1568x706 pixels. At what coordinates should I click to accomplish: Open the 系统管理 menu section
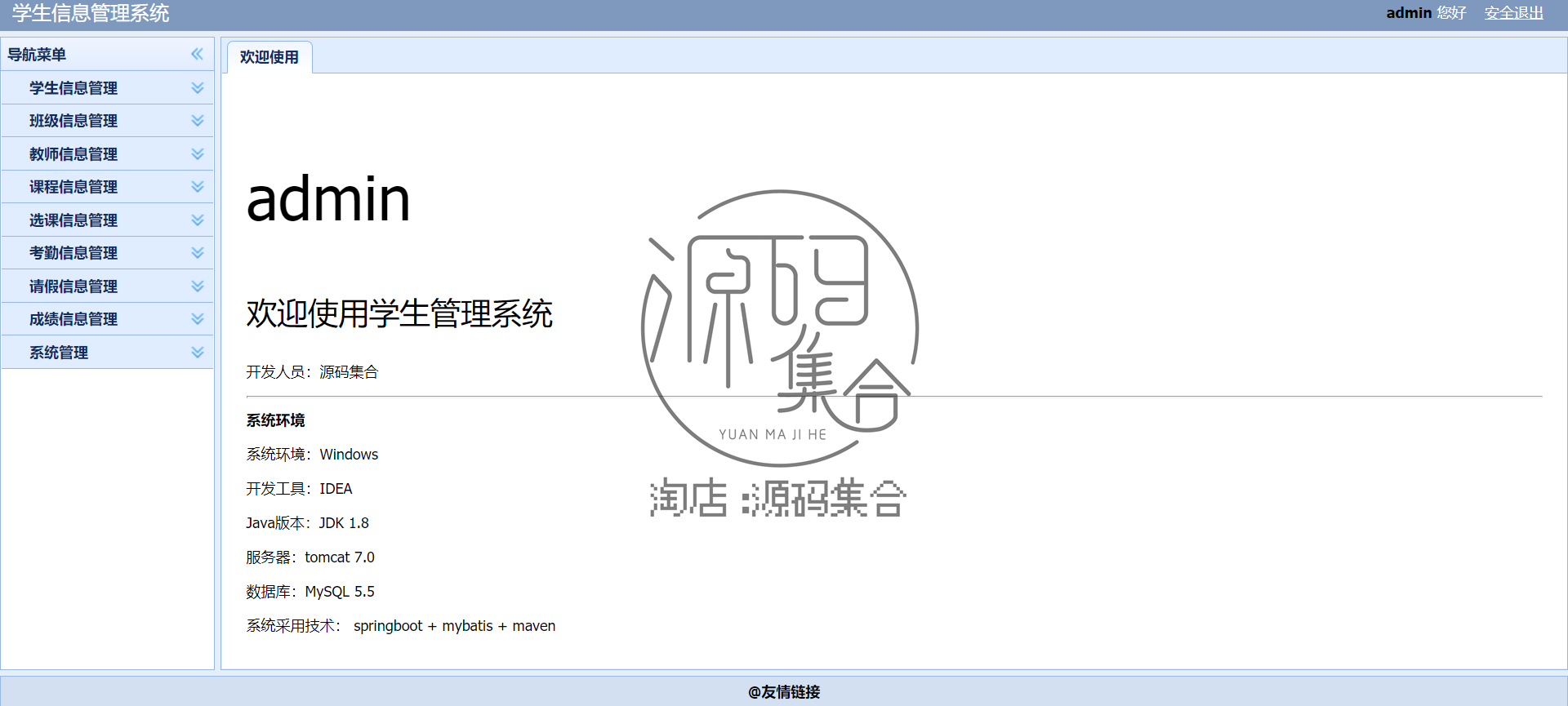click(x=108, y=352)
